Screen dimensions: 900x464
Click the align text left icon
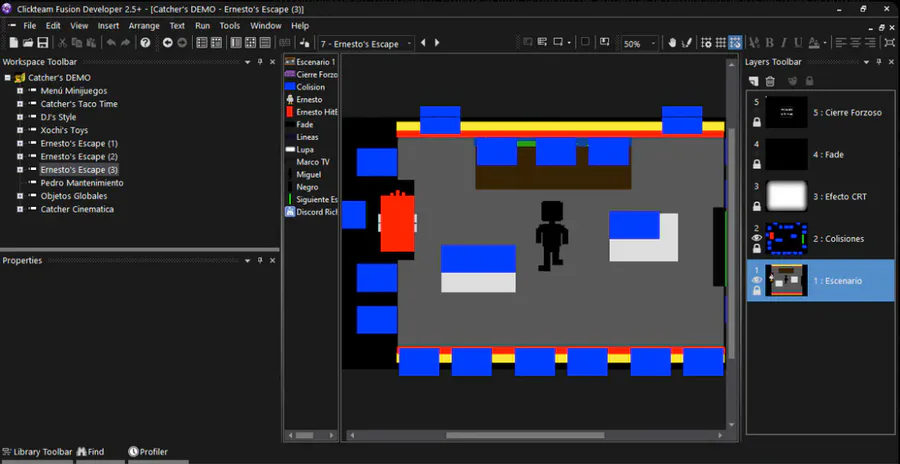point(841,42)
